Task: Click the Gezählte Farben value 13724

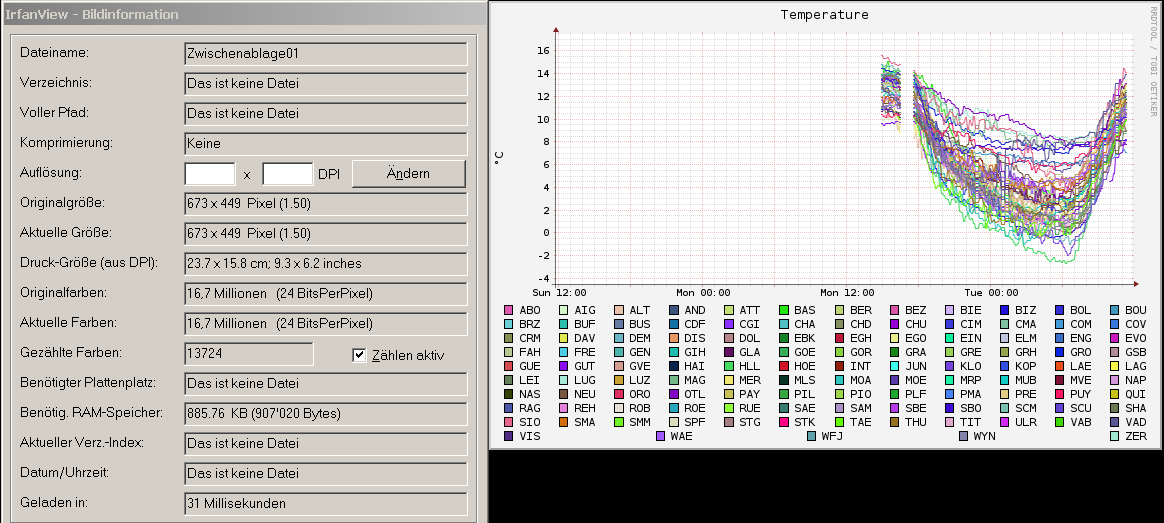Action: 249,354
